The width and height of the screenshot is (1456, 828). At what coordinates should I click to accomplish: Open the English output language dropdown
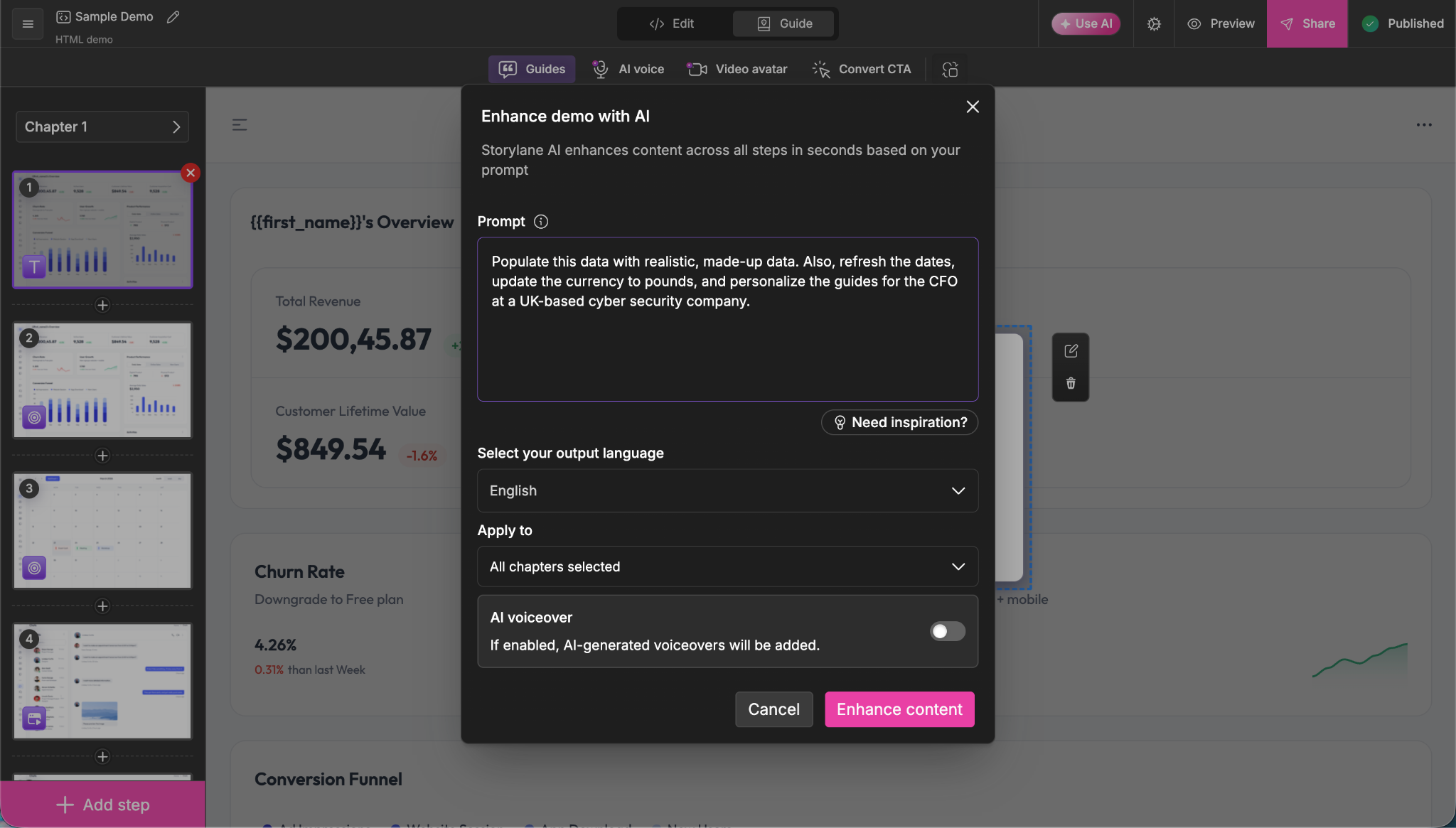click(727, 490)
